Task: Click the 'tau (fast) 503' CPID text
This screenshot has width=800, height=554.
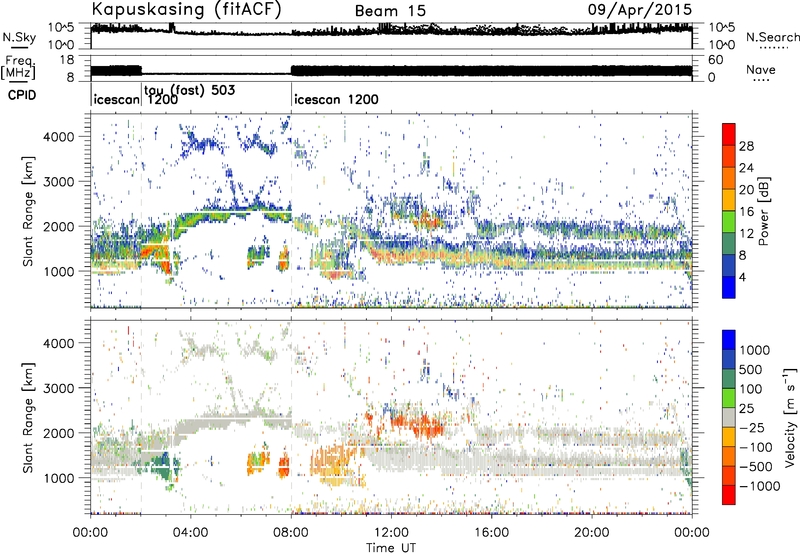Action: [x=190, y=90]
